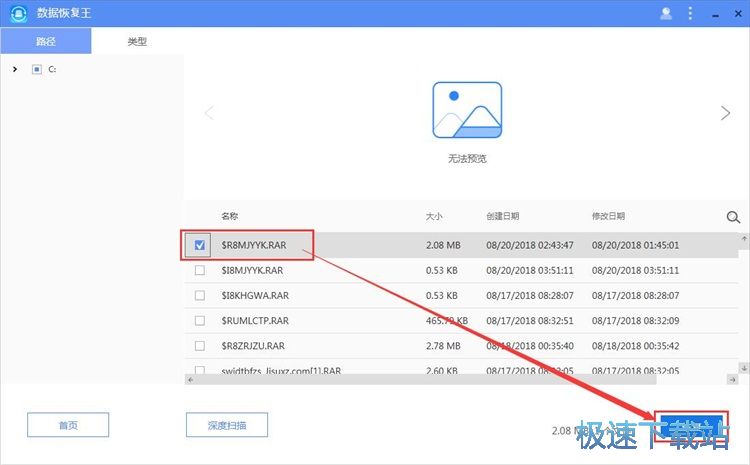Click the search magnifier icon above file list

[733, 217]
